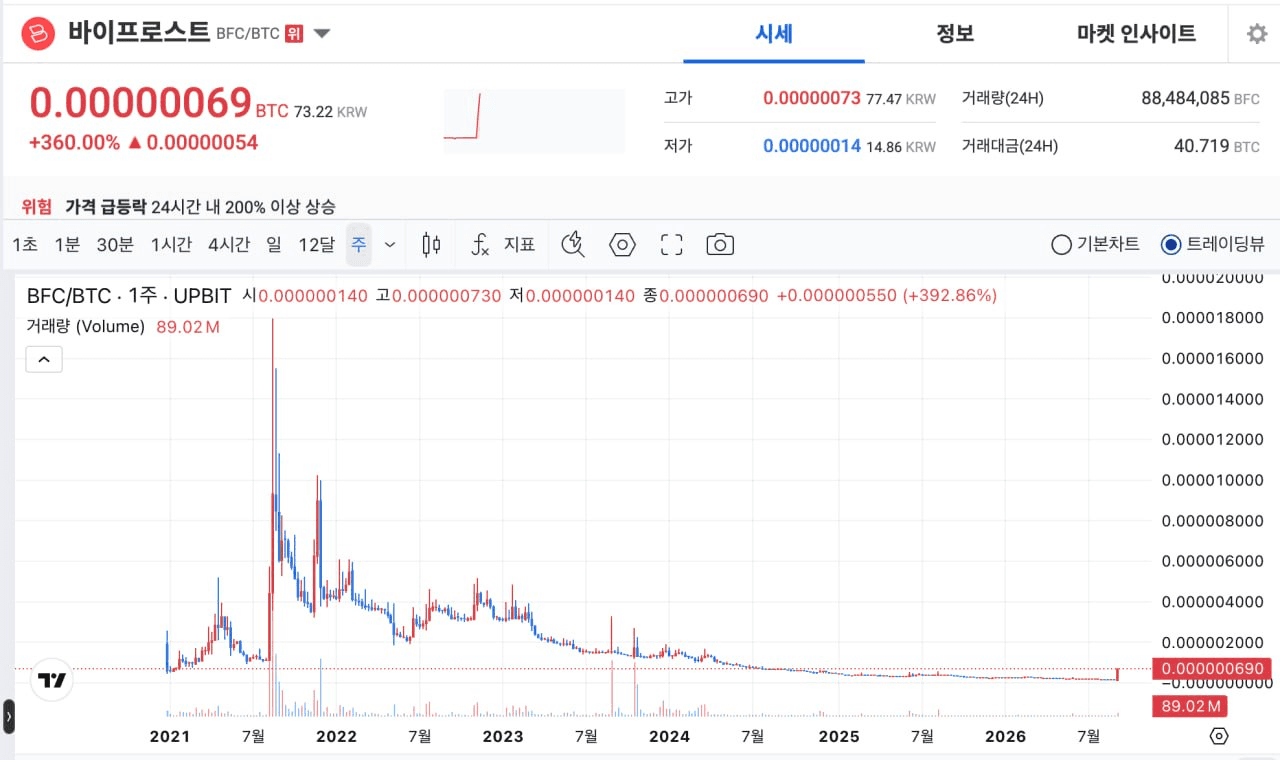Select the 주 weekly interval
1280x760 pixels.
(359, 244)
